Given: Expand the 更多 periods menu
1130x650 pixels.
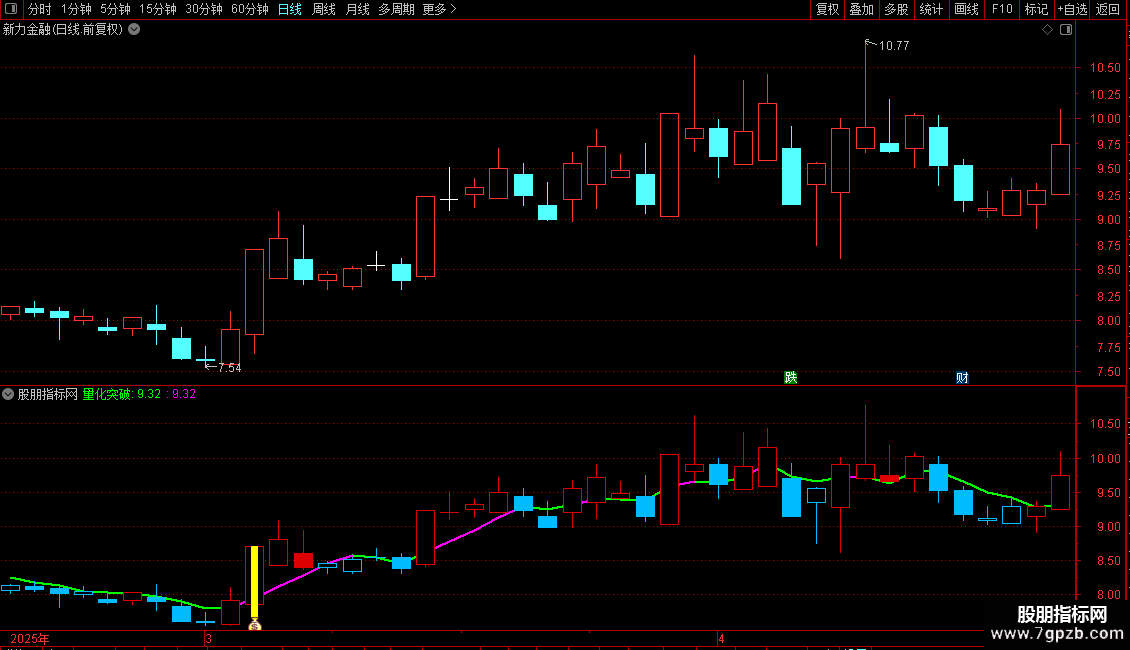Looking at the screenshot, I should 439,9.
